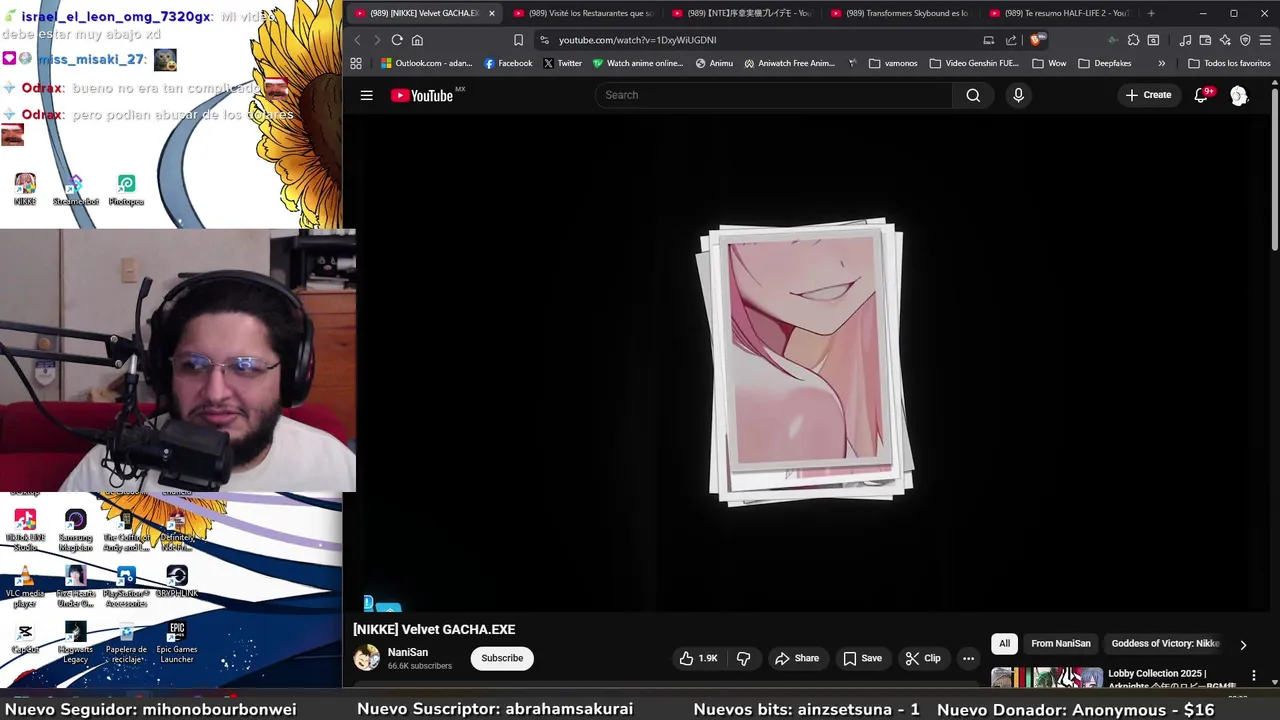Open VLC media player desktop shortcut
Image resolution: width=1280 pixels, height=720 pixels.
coord(25,586)
